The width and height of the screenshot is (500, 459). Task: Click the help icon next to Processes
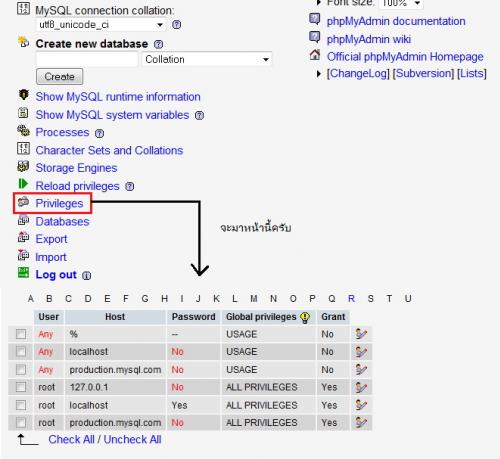100,134
